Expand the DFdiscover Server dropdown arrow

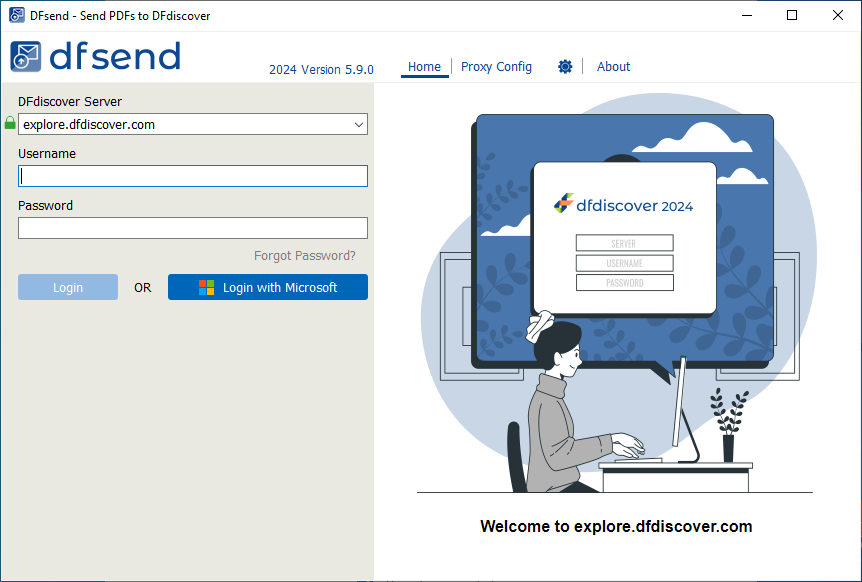(x=358, y=125)
